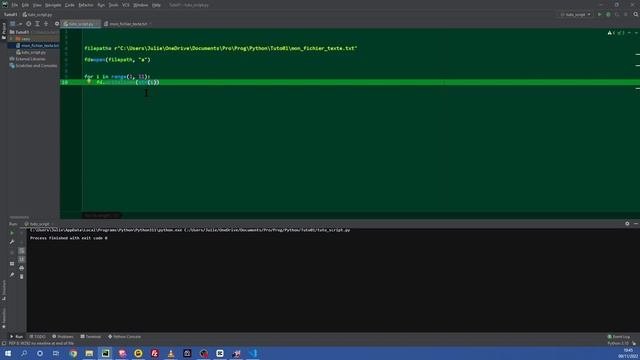This screenshot has height=360, width=640.
Task: Expand the venv folder in project tree
Action: [x=12, y=39]
